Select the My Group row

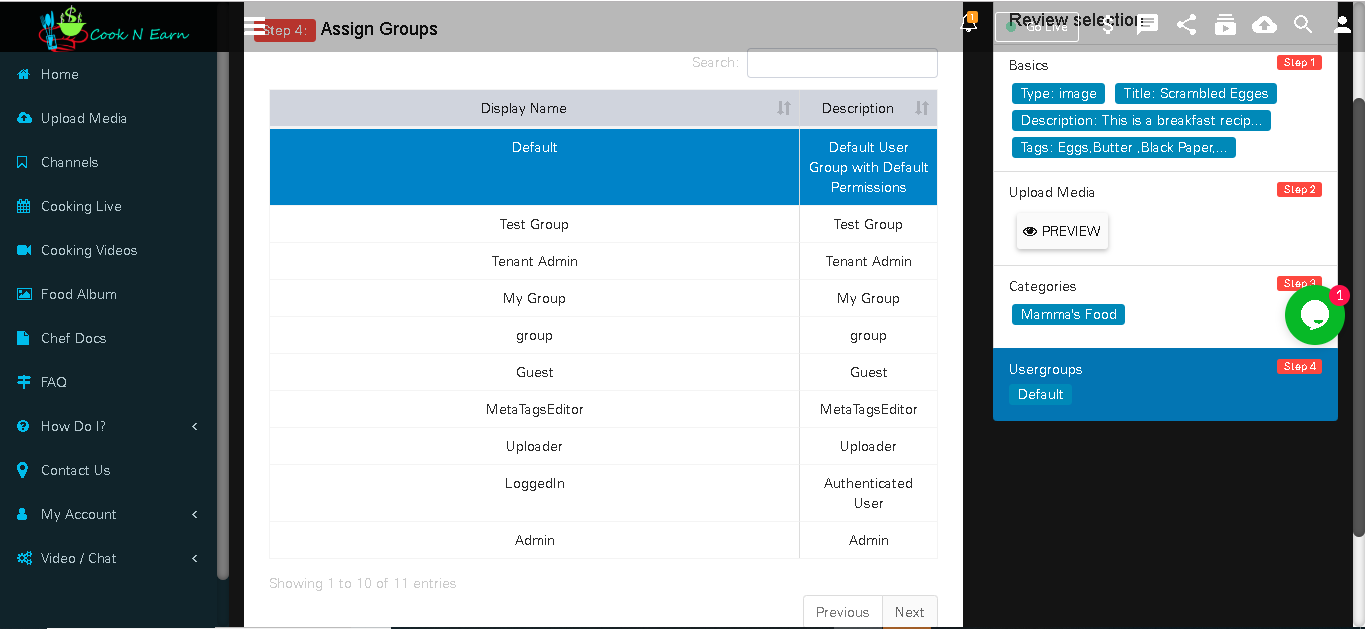click(603, 298)
